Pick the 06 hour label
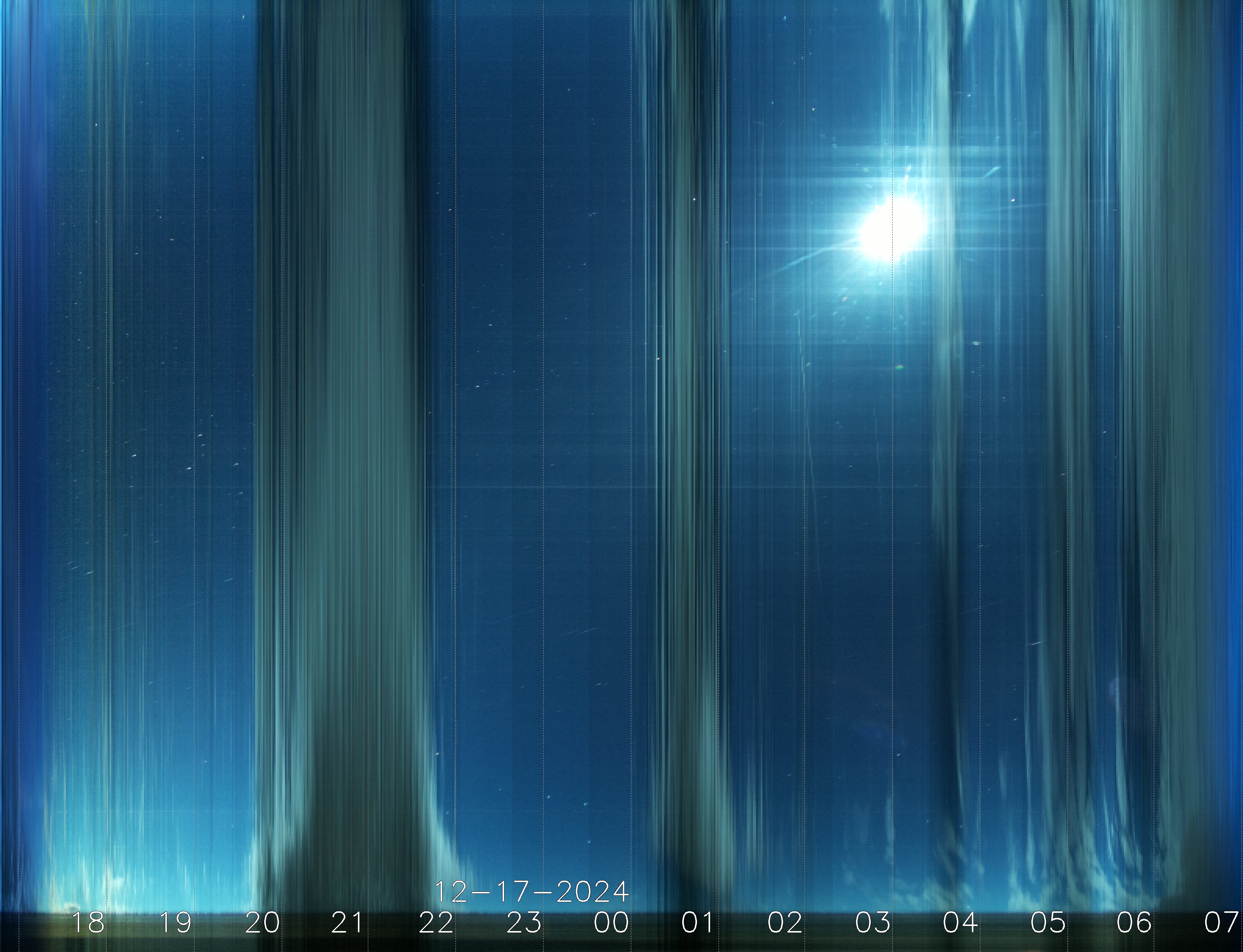The height and width of the screenshot is (952, 1243). click(x=1134, y=923)
